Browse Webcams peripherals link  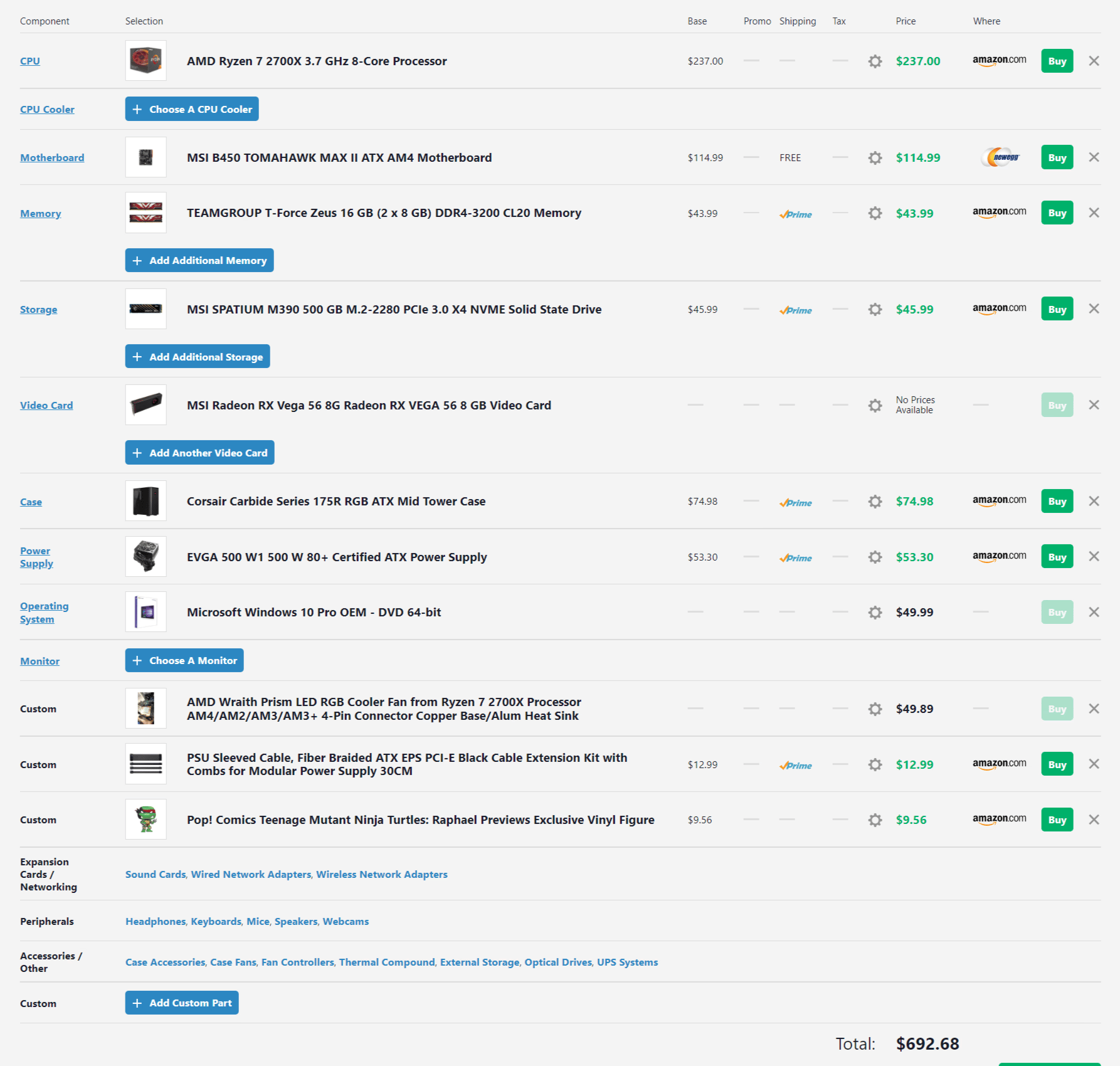coord(346,921)
